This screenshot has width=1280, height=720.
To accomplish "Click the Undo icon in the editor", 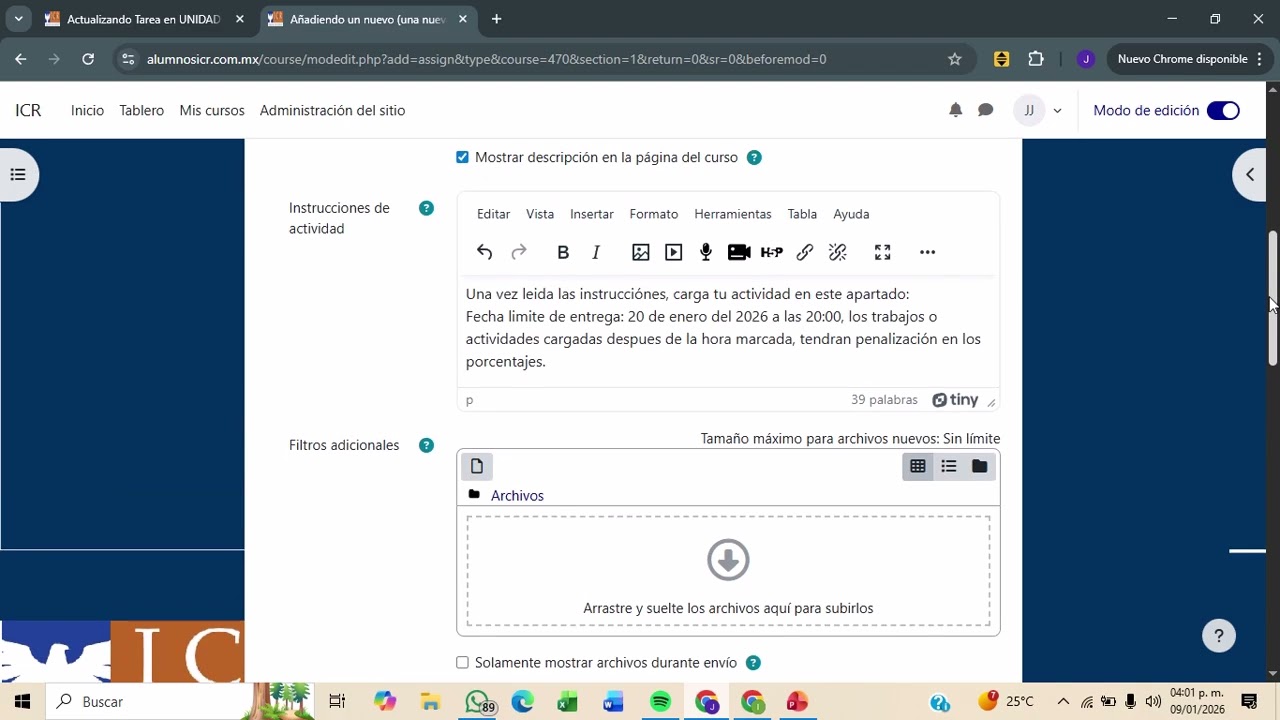I will 484,252.
